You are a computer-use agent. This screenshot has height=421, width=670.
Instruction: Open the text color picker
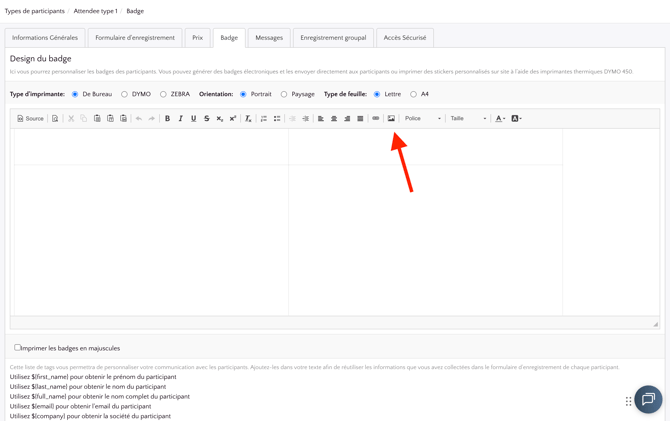(x=500, y=119)
